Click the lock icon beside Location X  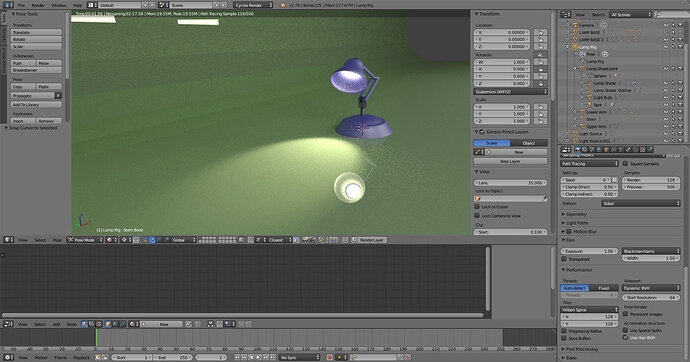click(540, 32)
